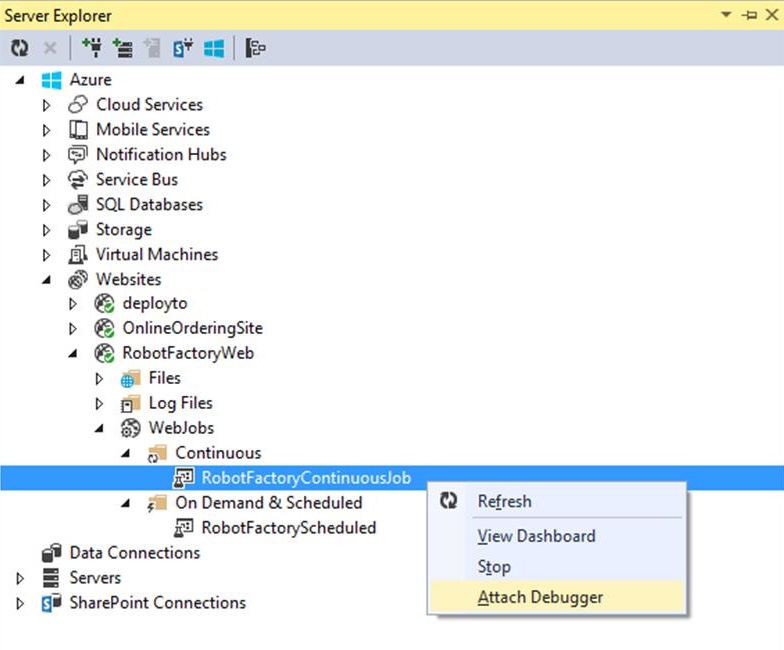
Task: Click Stop in the context menu
Action: pos(494,567)
